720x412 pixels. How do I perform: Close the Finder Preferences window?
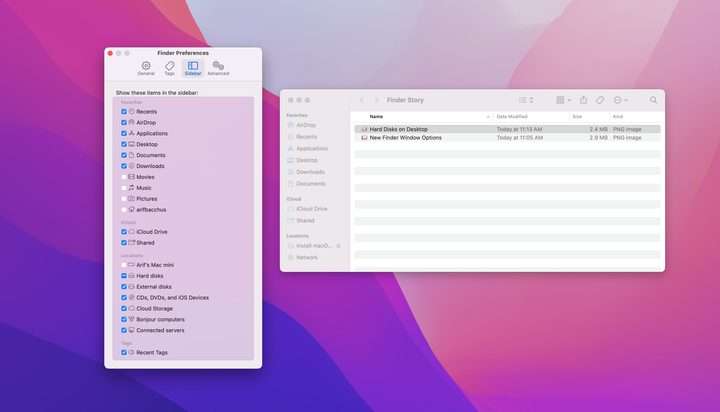[110, 53]
